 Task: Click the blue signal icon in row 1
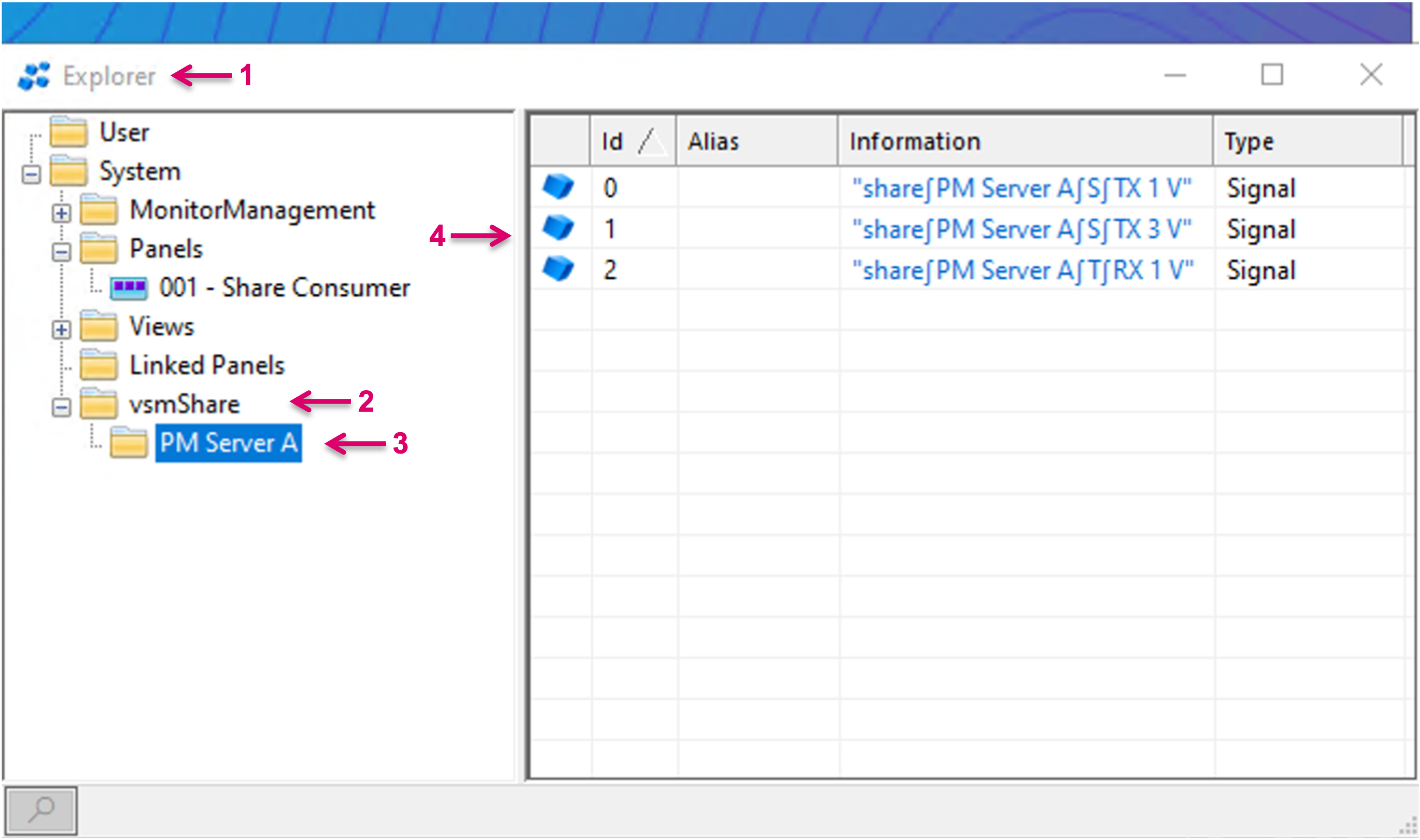pos(558,228)
